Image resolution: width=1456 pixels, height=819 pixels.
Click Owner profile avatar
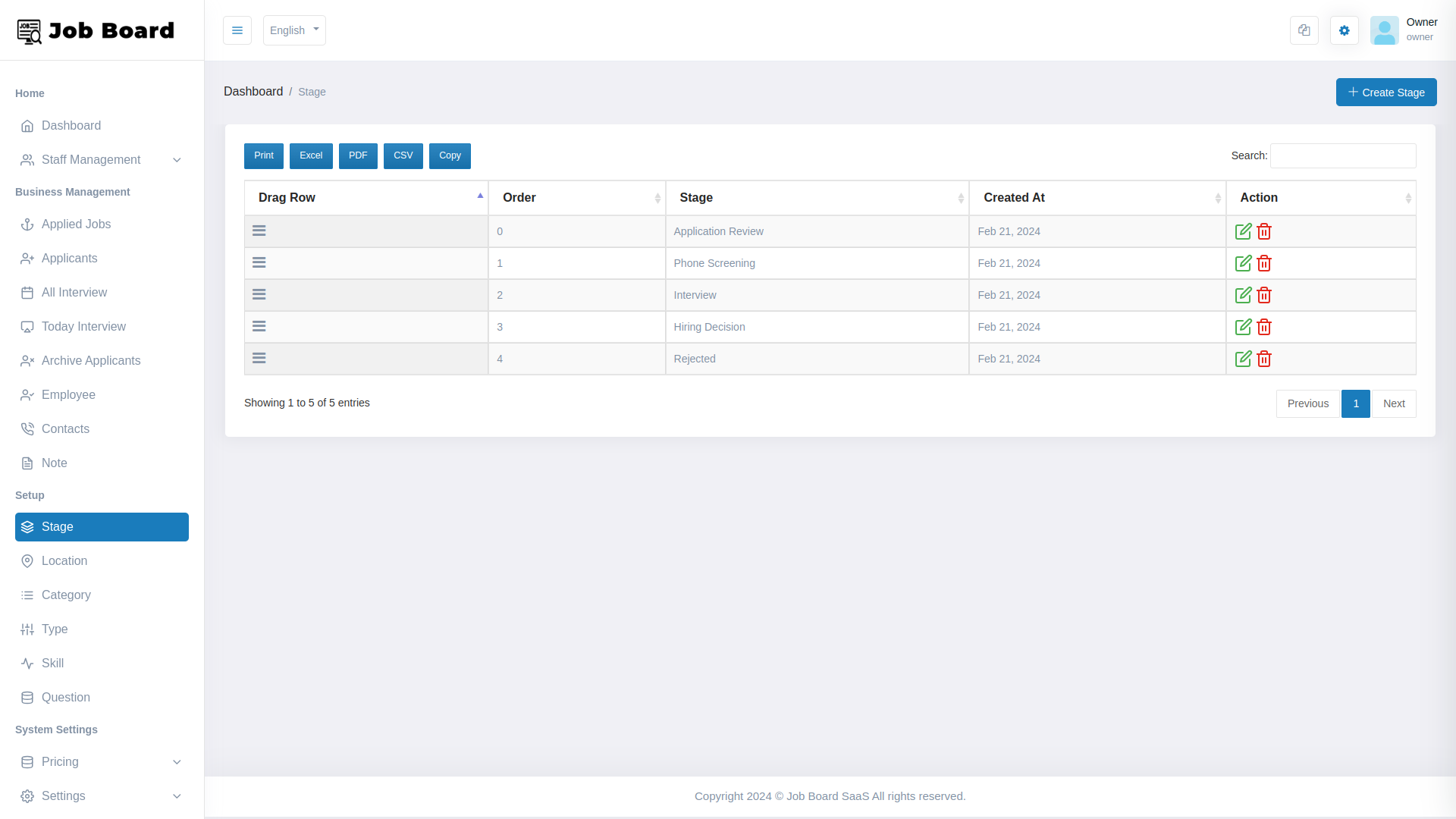pos(1384,30)
